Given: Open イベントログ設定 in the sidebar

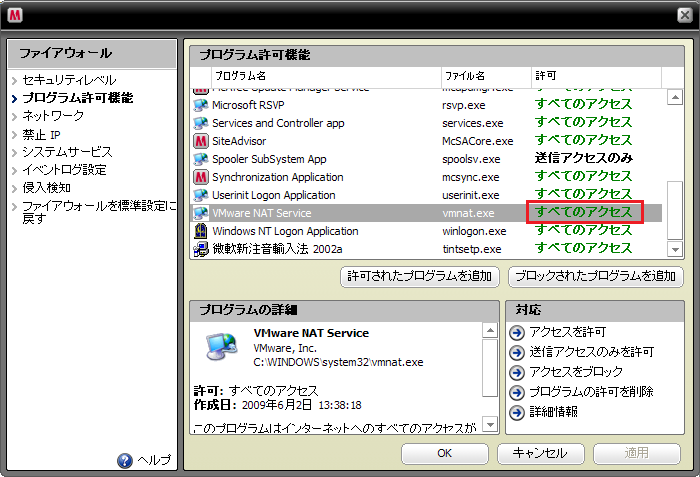Looking at the screenshot, I should pos(64,170).
